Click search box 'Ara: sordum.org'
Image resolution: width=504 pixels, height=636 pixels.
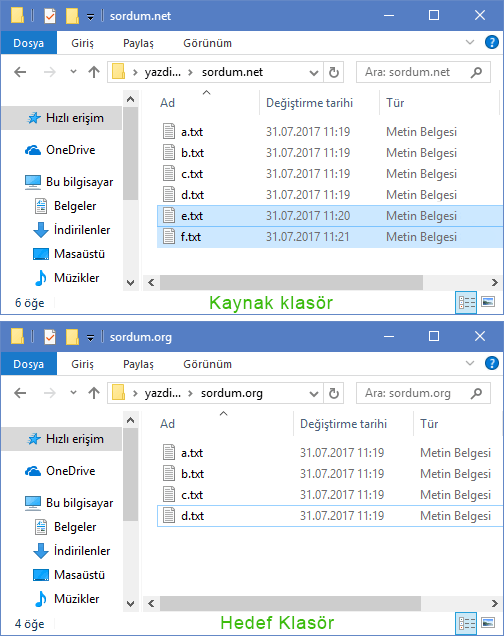click(x=423, y=393)
